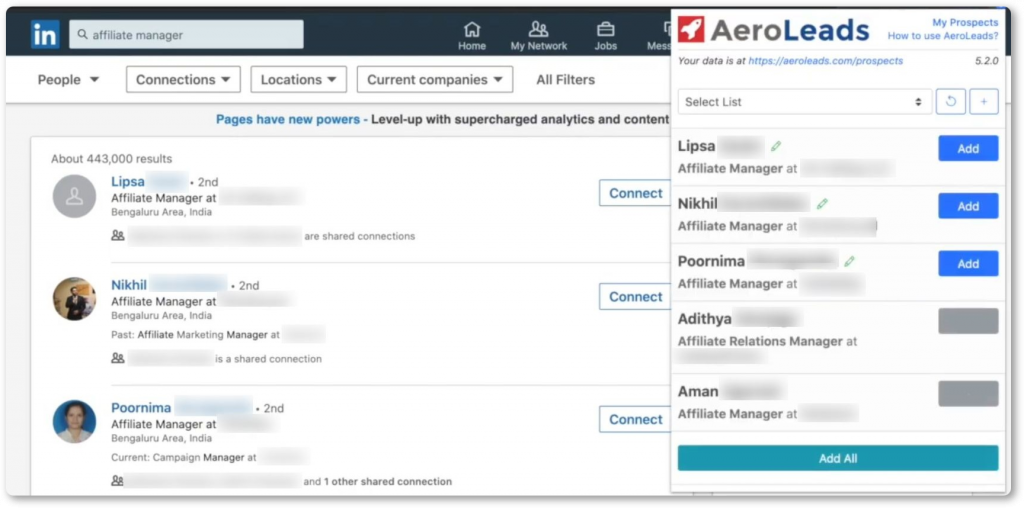Click Affiliate Relations Manager at text

pyautogui.click(x=767, y=341)
